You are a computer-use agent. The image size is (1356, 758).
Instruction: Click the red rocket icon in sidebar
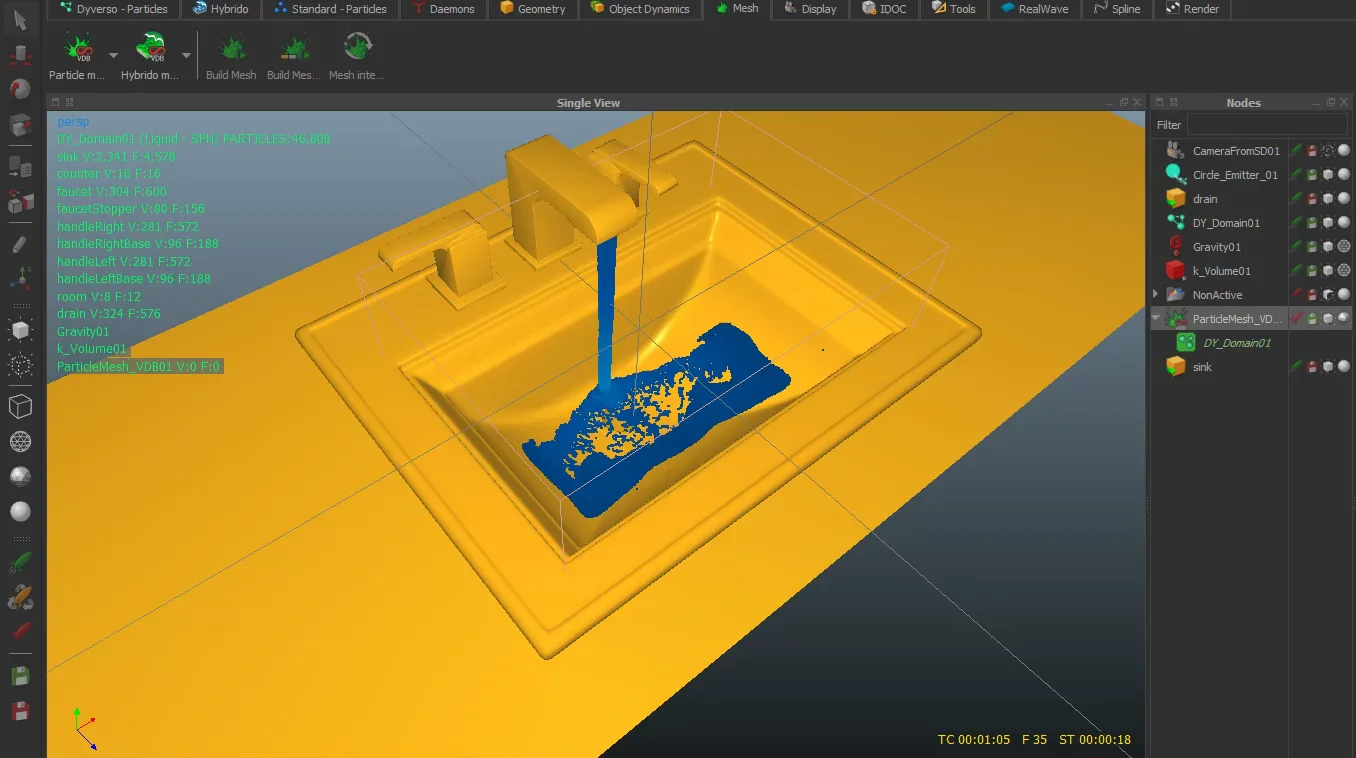[20, 631]
